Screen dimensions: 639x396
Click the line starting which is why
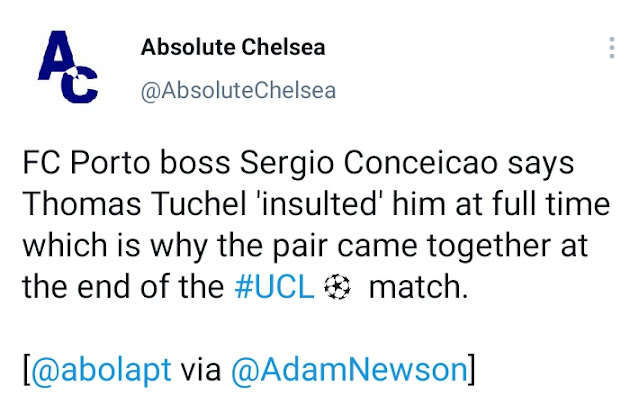[305, 246]
